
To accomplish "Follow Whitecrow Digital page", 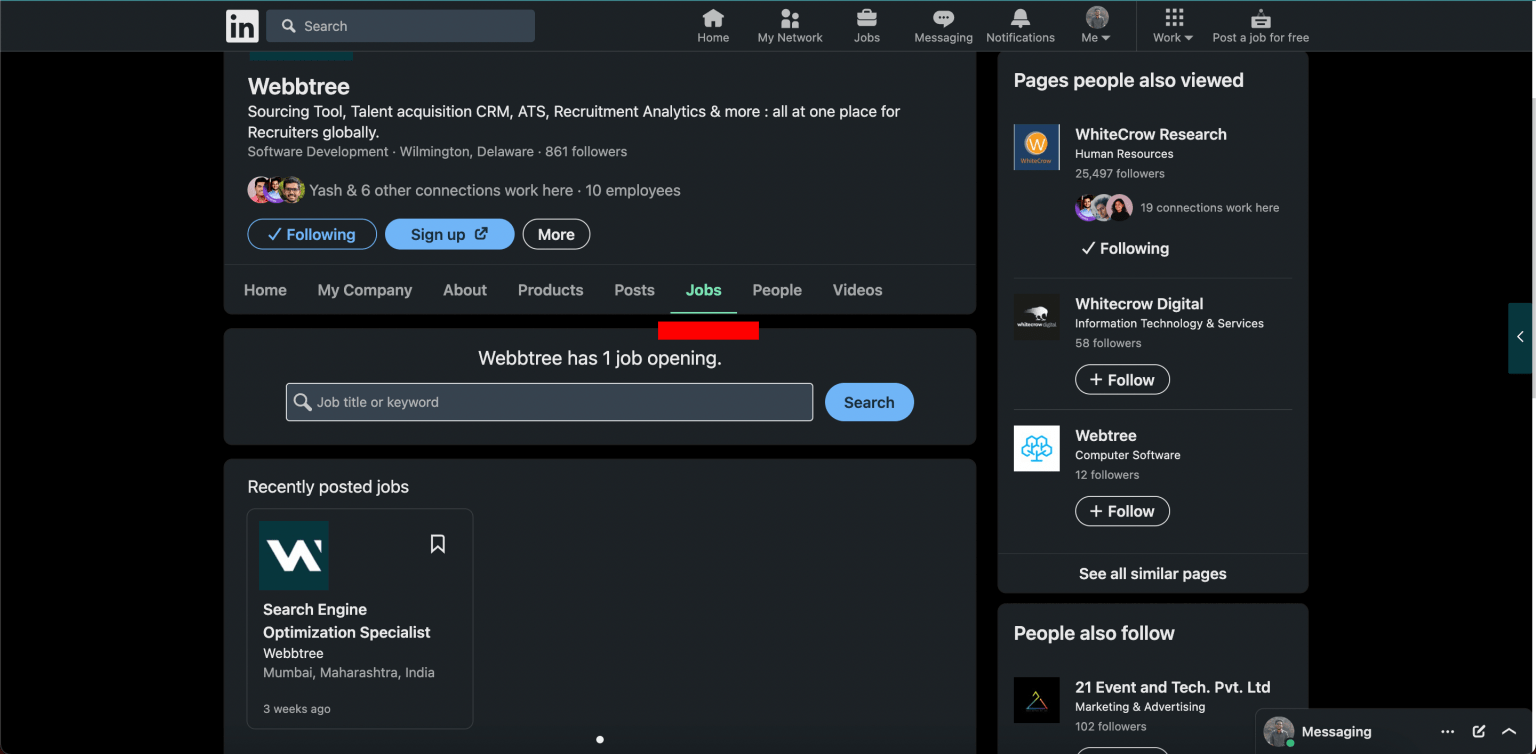I will pos(1122,380).
